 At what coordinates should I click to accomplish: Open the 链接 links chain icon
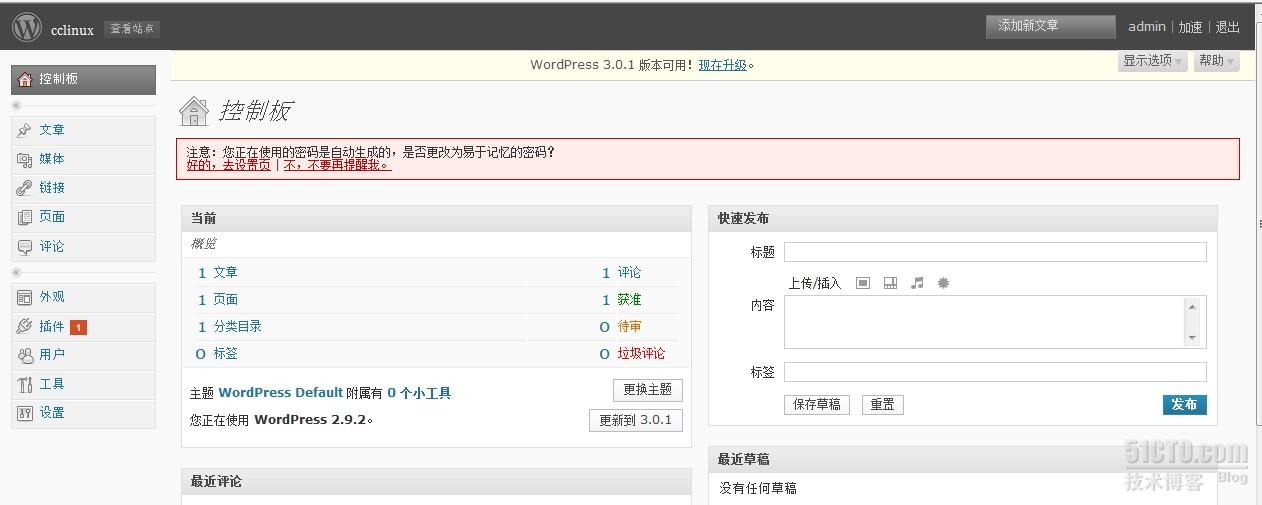25,188
